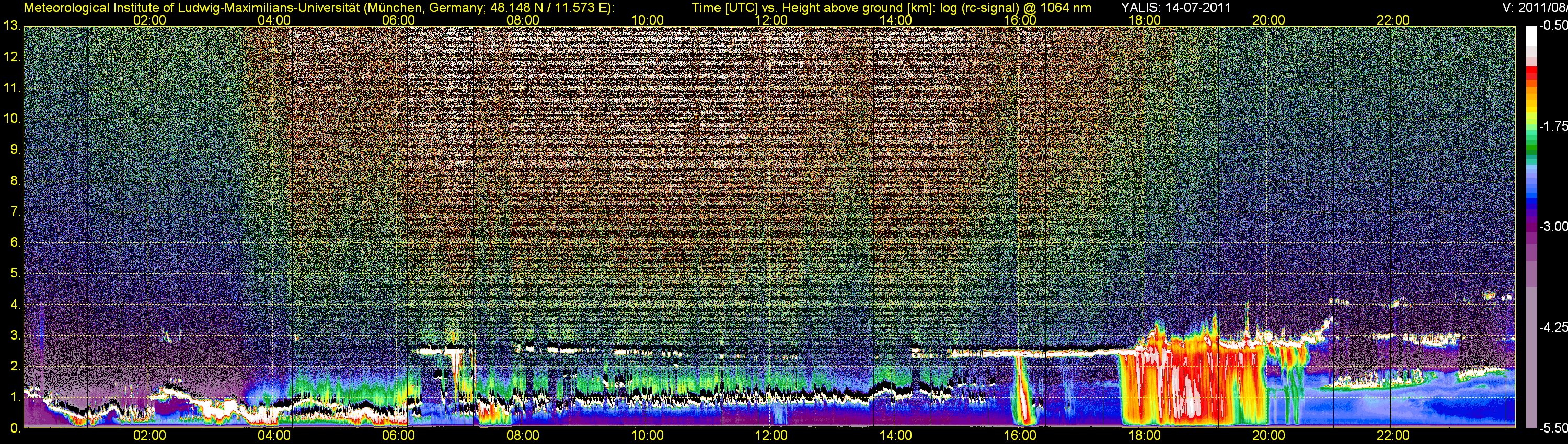Click the 02:00 label on the top time axis
This screenshot has height=444, width=1568.
(149, 20)
